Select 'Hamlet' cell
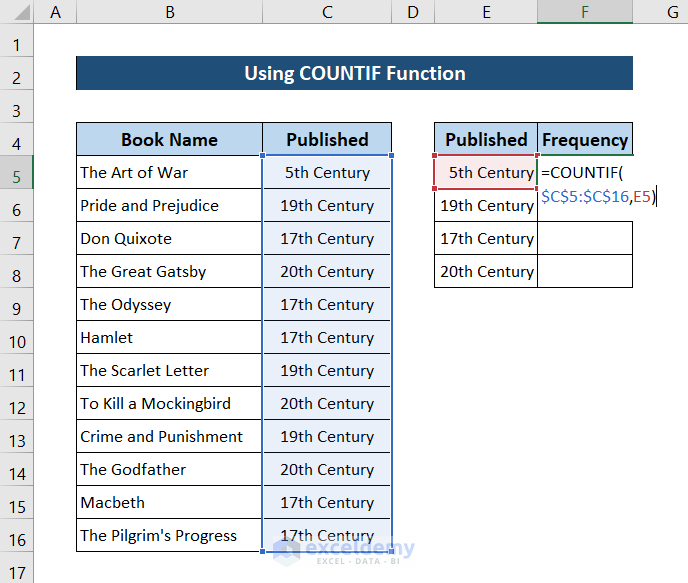This screenshot has height=583, width=688. pyautogui.click(x=170, y=337)
